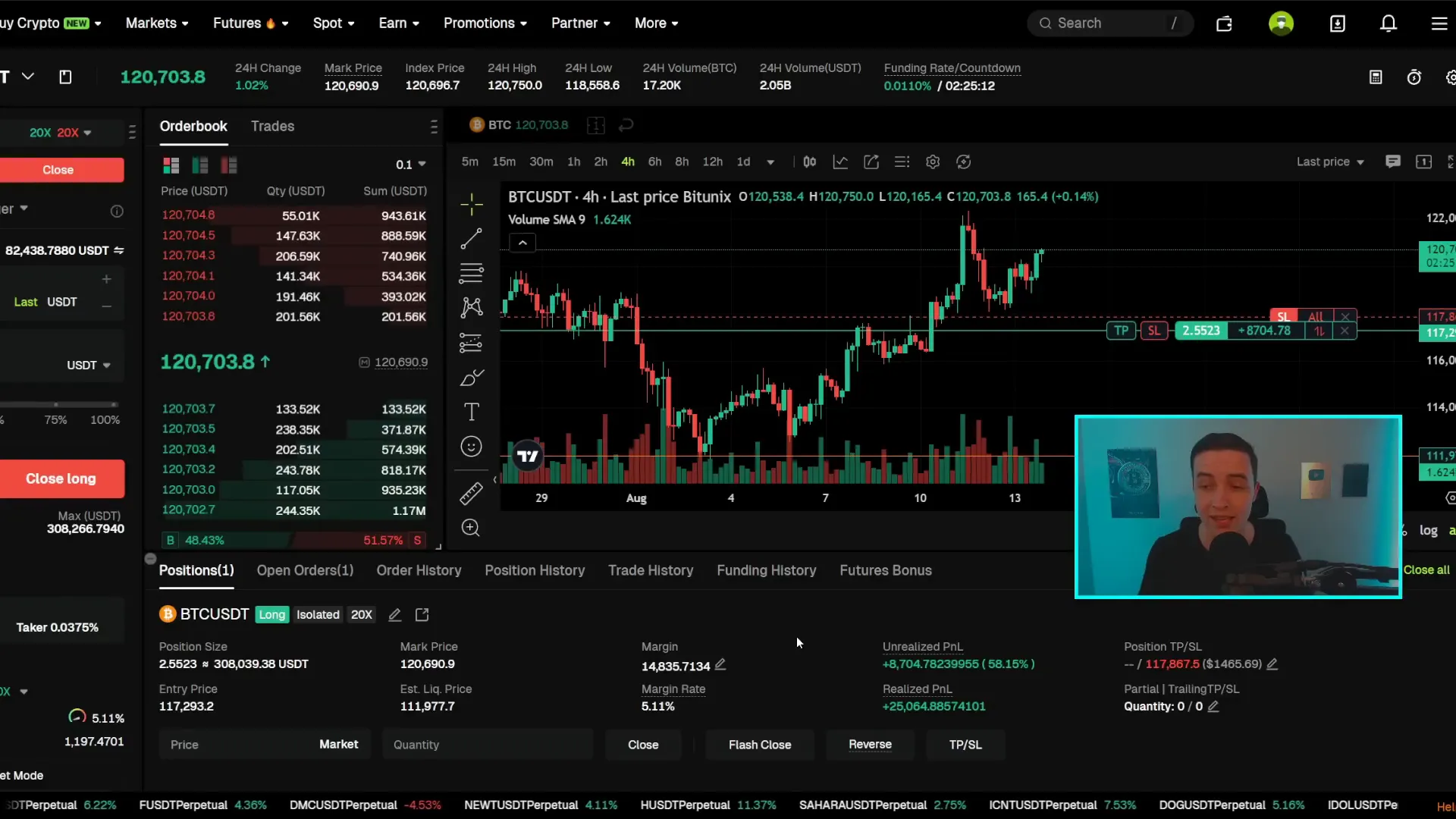Open the Position History tab
Viewport: 1456px width, 819px height.
[535, 570]
